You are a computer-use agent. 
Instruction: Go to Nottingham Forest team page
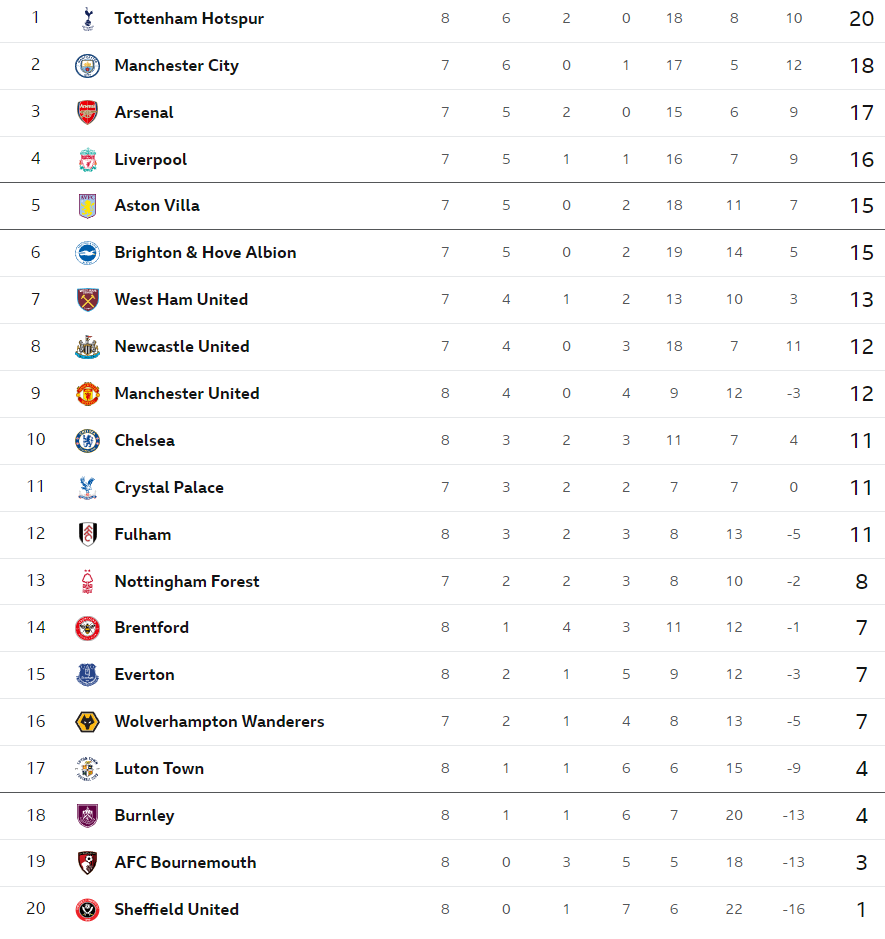[187, 581]
